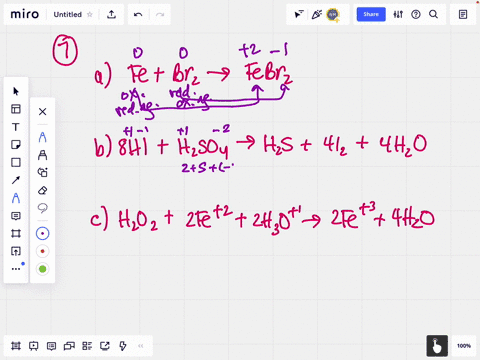Select the Pen tool in main toolbar

[x=16, y=198]
